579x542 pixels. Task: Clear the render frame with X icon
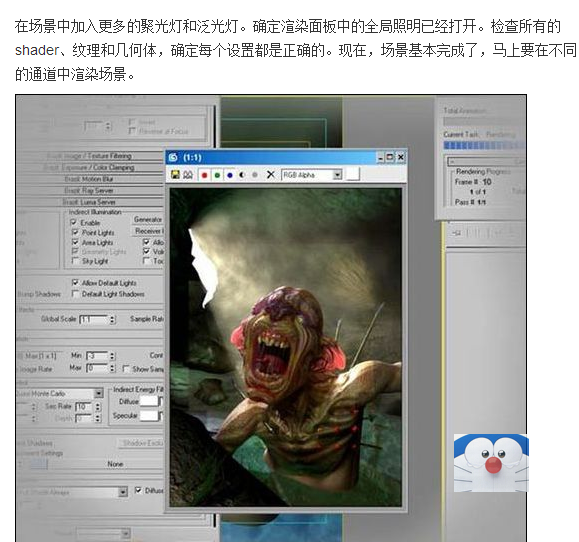coord(271,175)
